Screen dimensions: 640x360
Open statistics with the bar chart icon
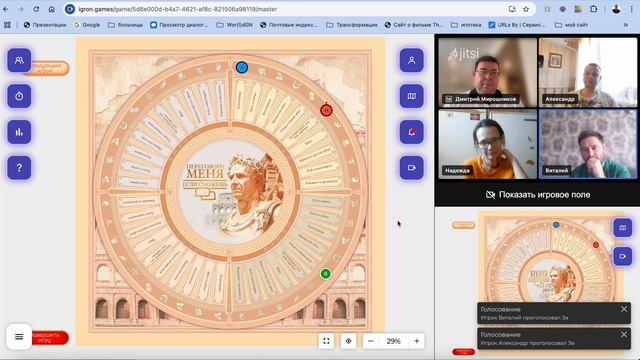pyautogui.click(x=19, y=132)
